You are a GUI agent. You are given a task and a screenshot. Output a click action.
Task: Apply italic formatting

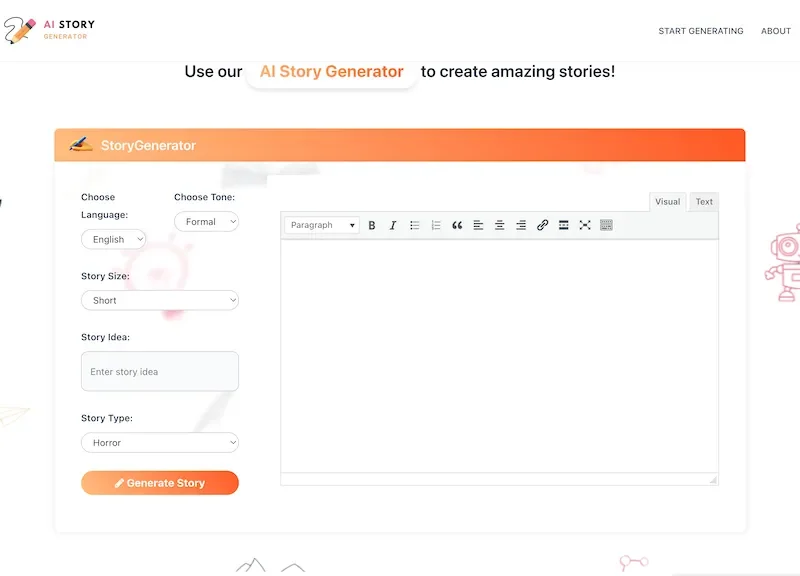click(392, 225)
